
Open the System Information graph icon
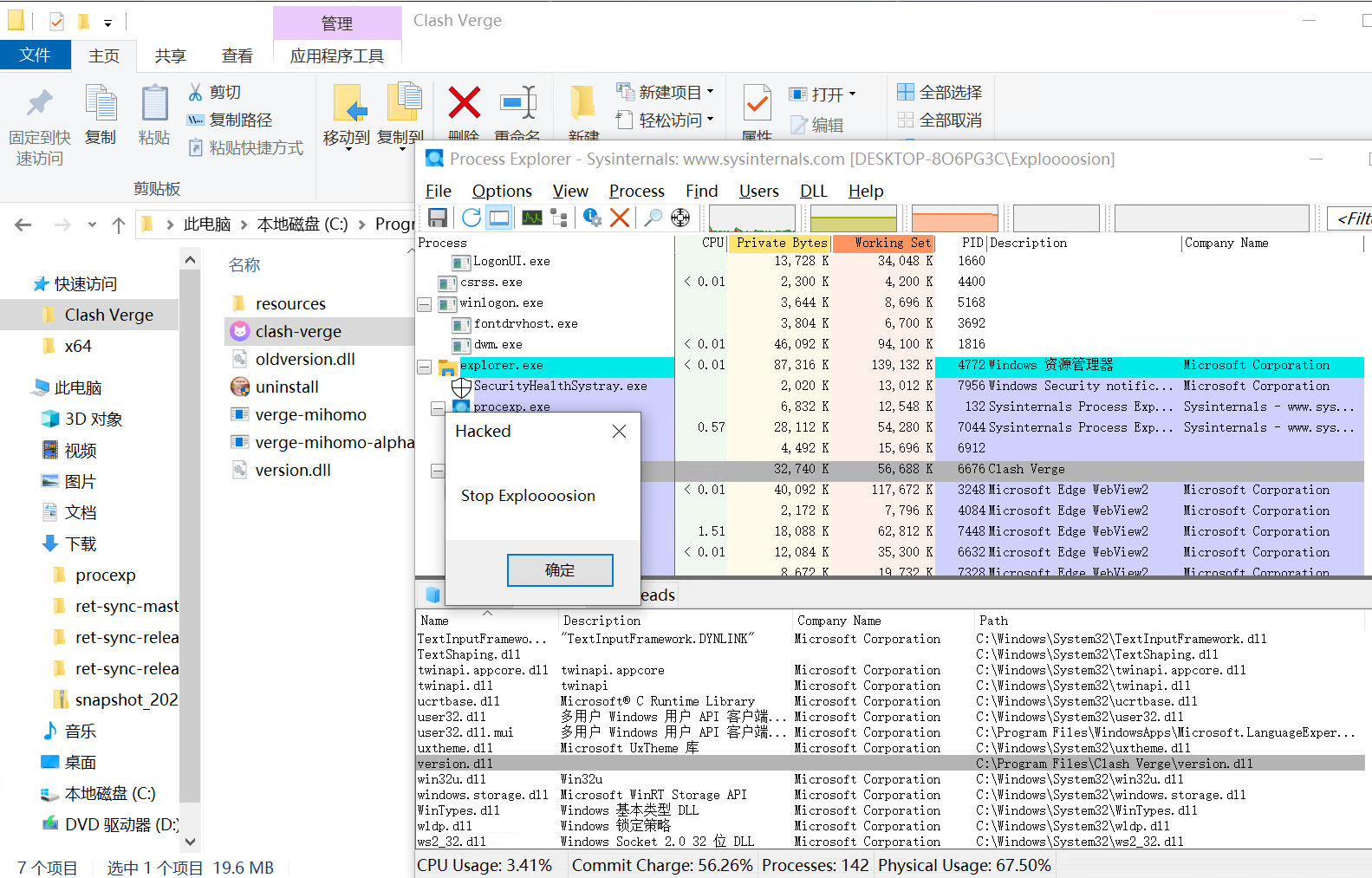point(532,218)
